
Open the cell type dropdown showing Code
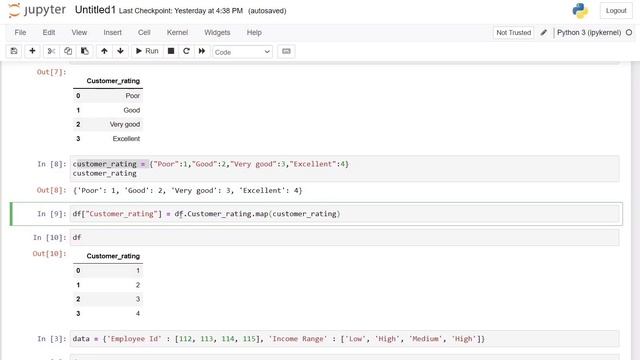(x=242, y=52)
